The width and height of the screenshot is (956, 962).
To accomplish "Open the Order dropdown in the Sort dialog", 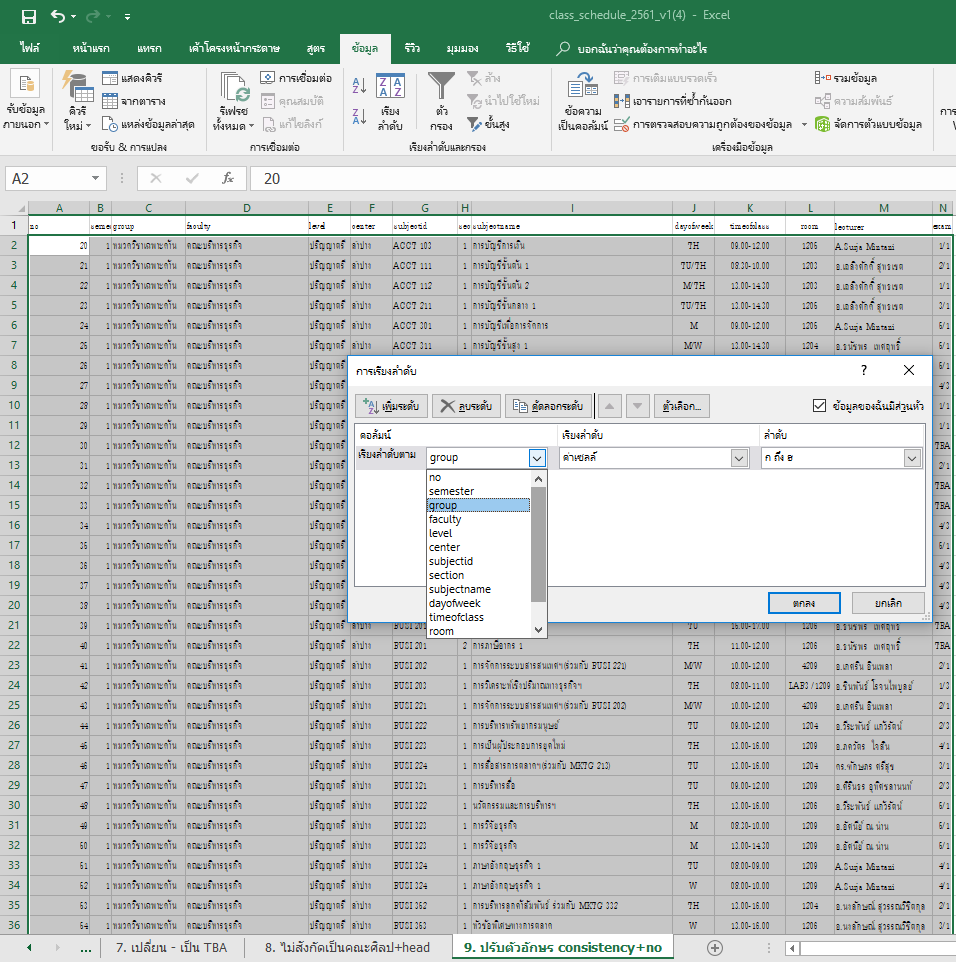I will tap(912, 458).
